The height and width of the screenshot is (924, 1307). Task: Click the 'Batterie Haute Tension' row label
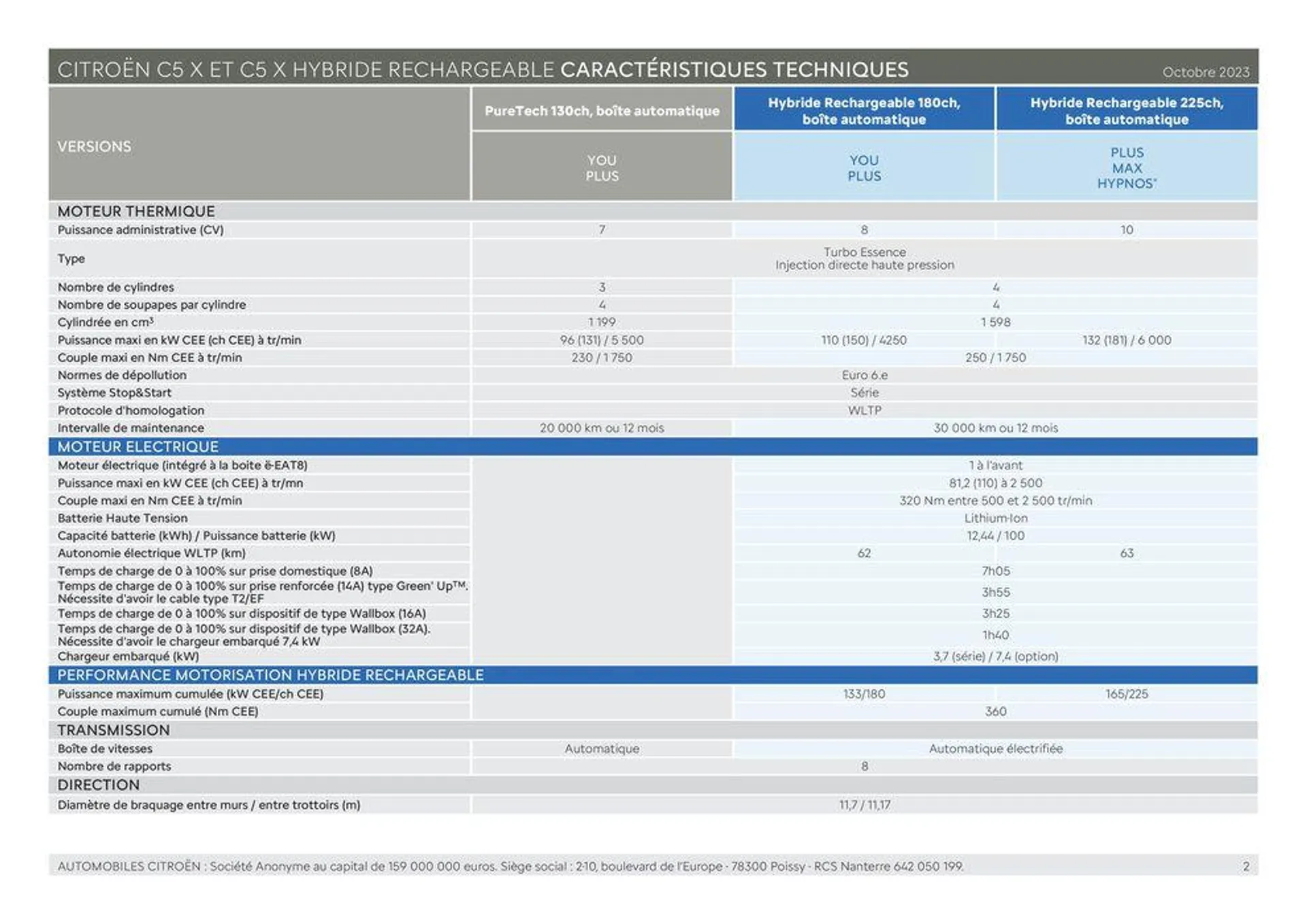pos(123,518)
